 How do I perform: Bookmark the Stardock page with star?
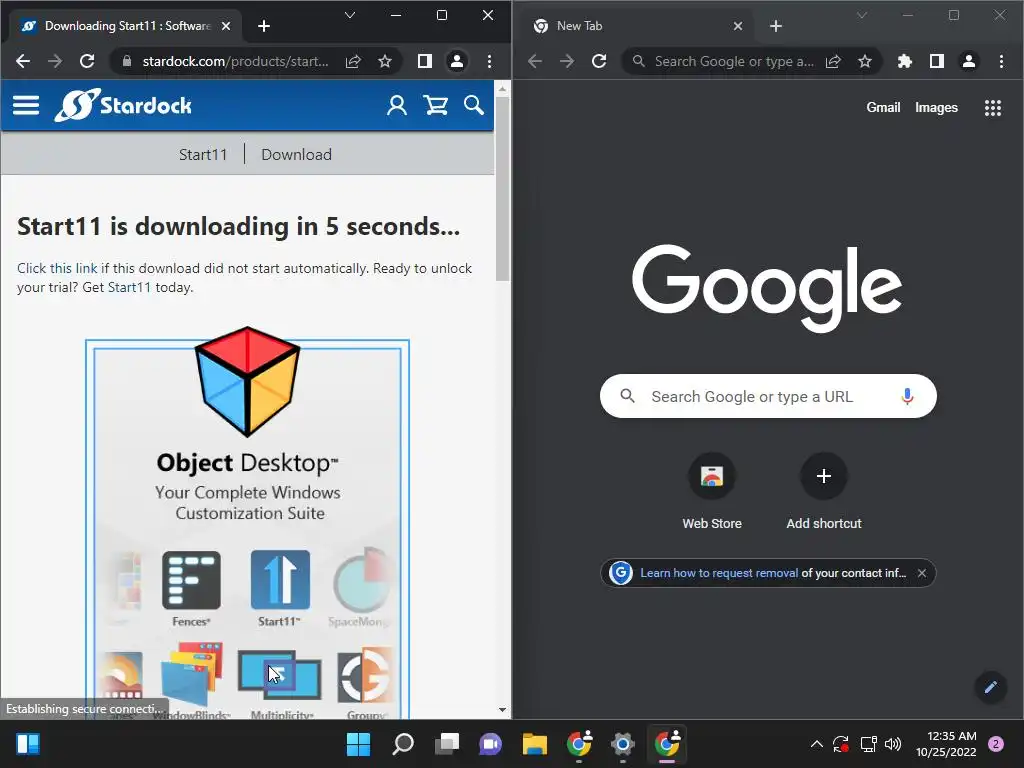click(385, 61)
